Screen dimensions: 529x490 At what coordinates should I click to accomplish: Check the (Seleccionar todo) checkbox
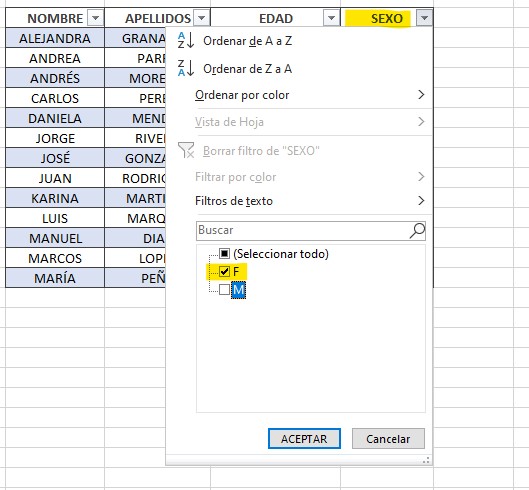(x=224, y=253)
